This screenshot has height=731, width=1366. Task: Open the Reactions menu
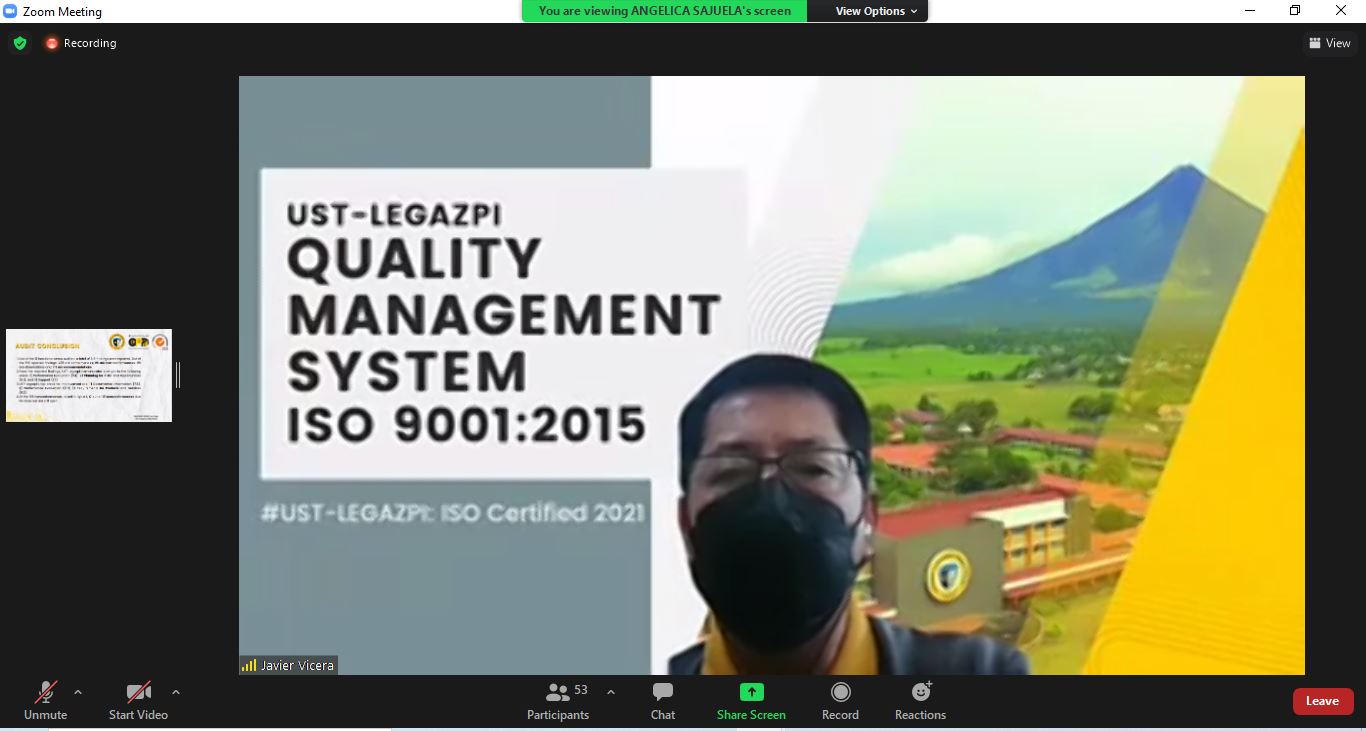point(920,701)
